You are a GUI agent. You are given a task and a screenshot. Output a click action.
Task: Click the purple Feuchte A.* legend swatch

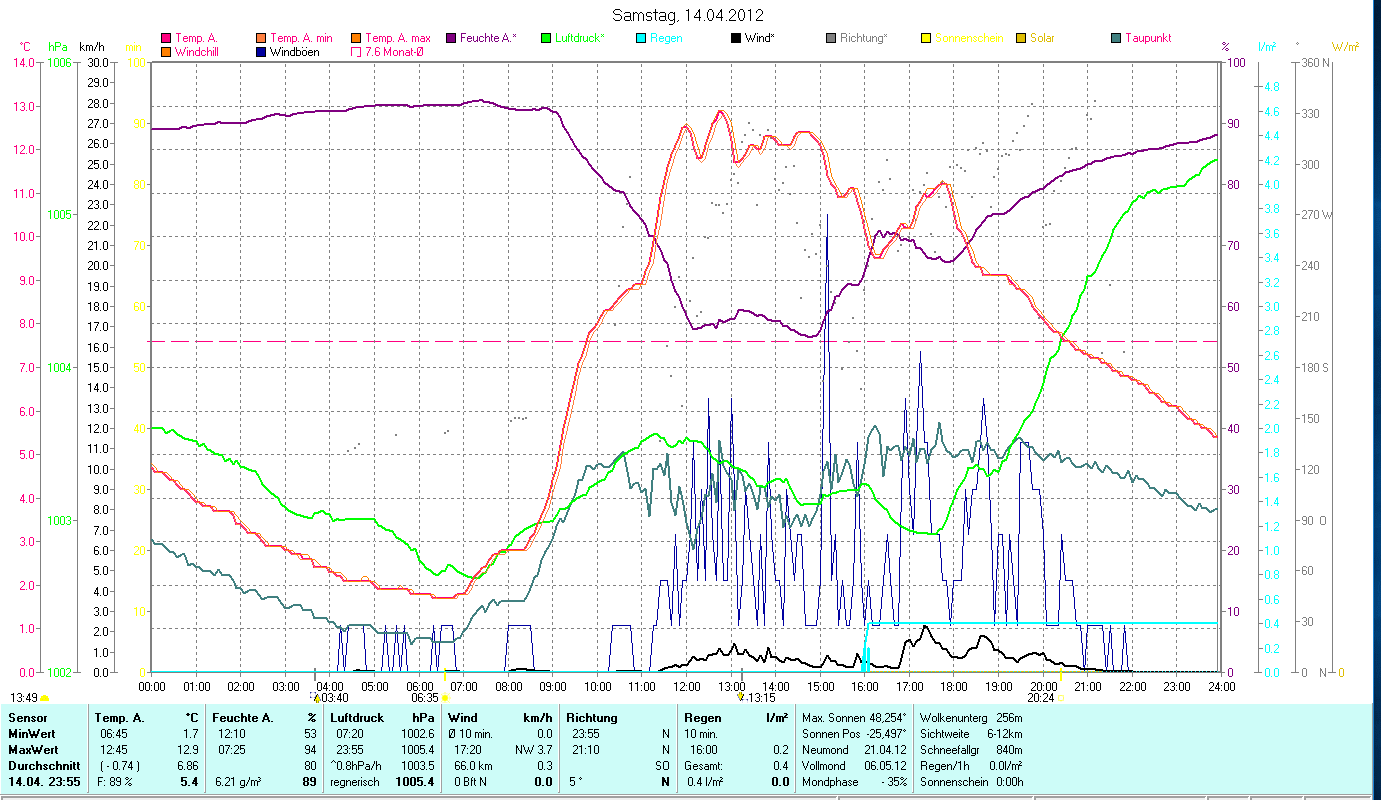coord(451,38)
